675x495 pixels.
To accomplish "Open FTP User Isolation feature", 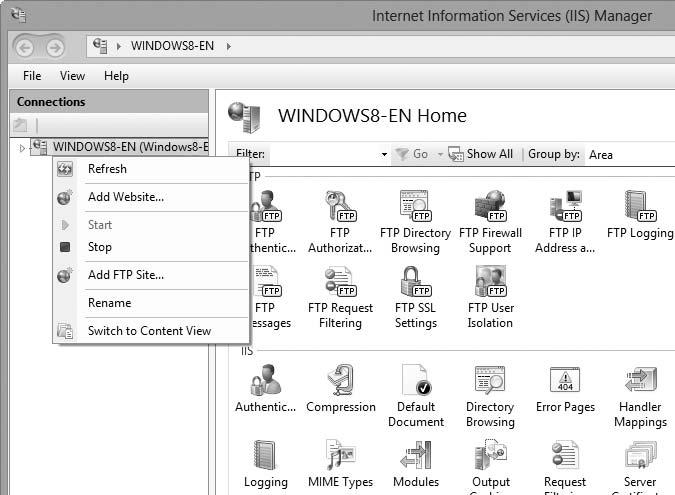I will (x=490, y=297).
